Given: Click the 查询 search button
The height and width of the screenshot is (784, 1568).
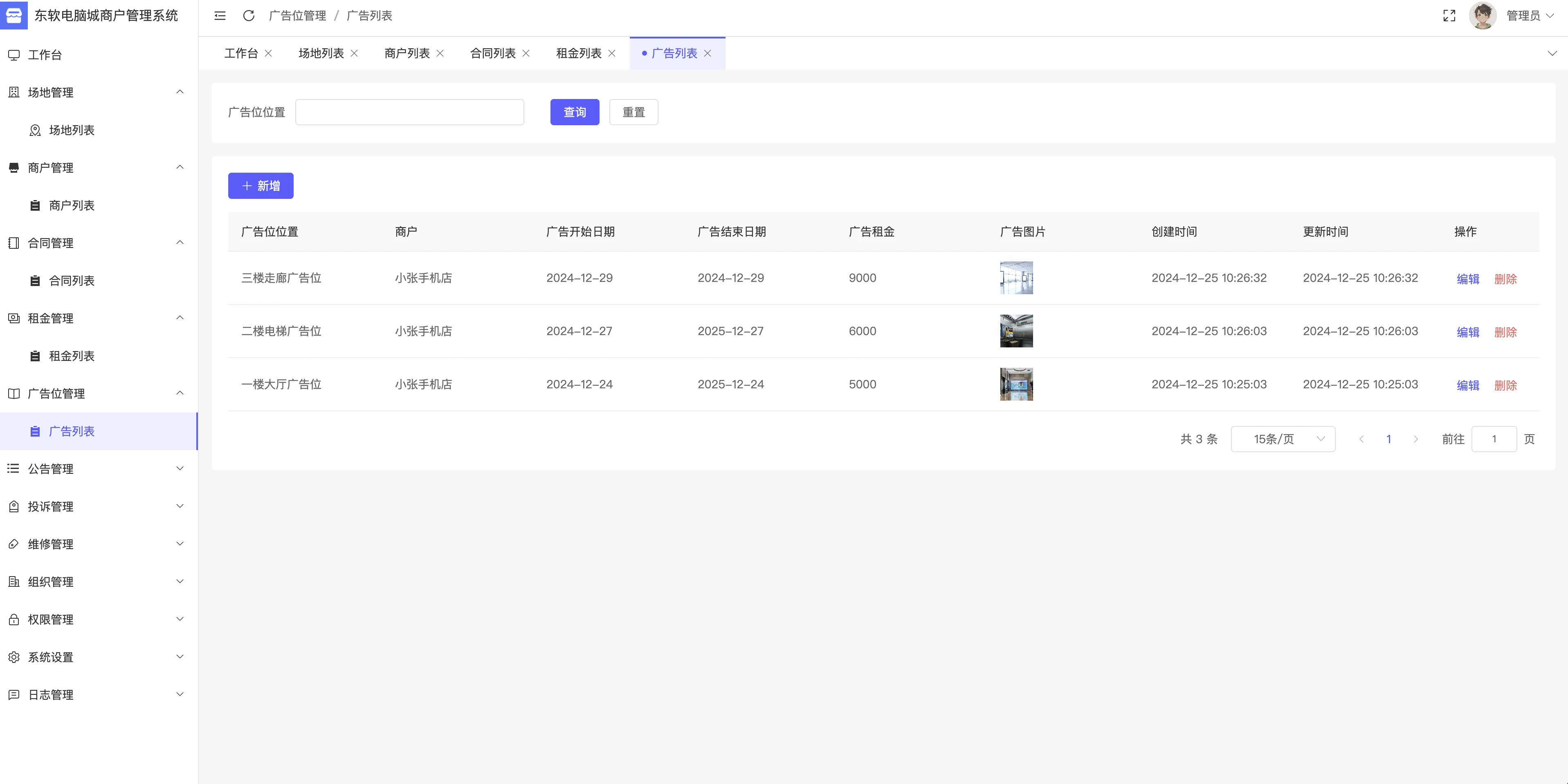Looking at the screenshot, I should (x=574, y=112).
